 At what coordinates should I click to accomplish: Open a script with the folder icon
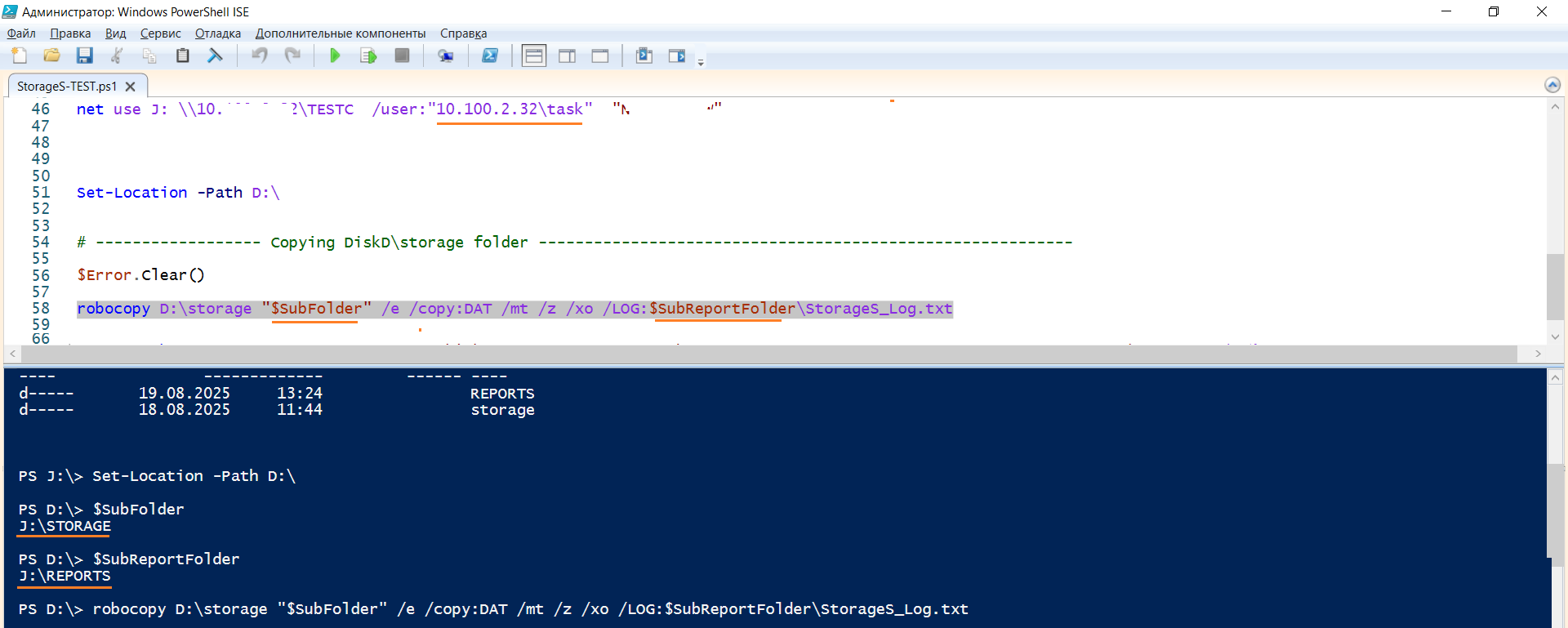click(x=51, y=56)
